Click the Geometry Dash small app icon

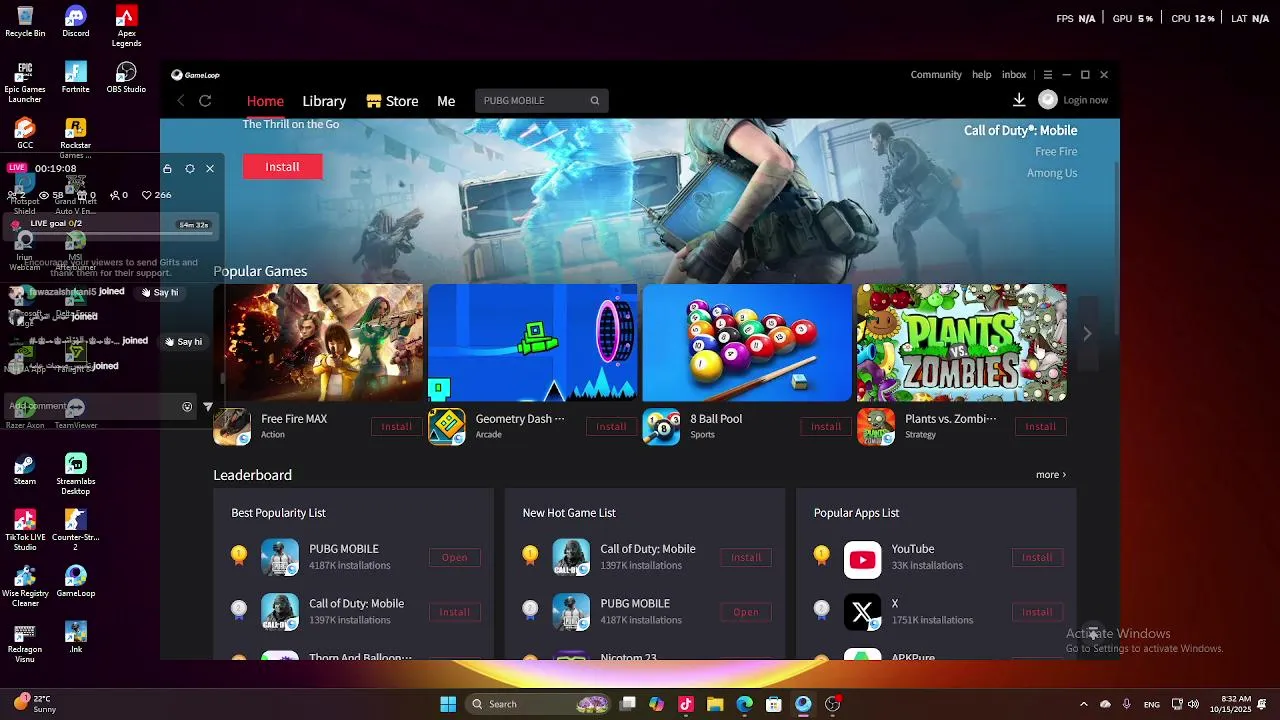pos(447,427)
